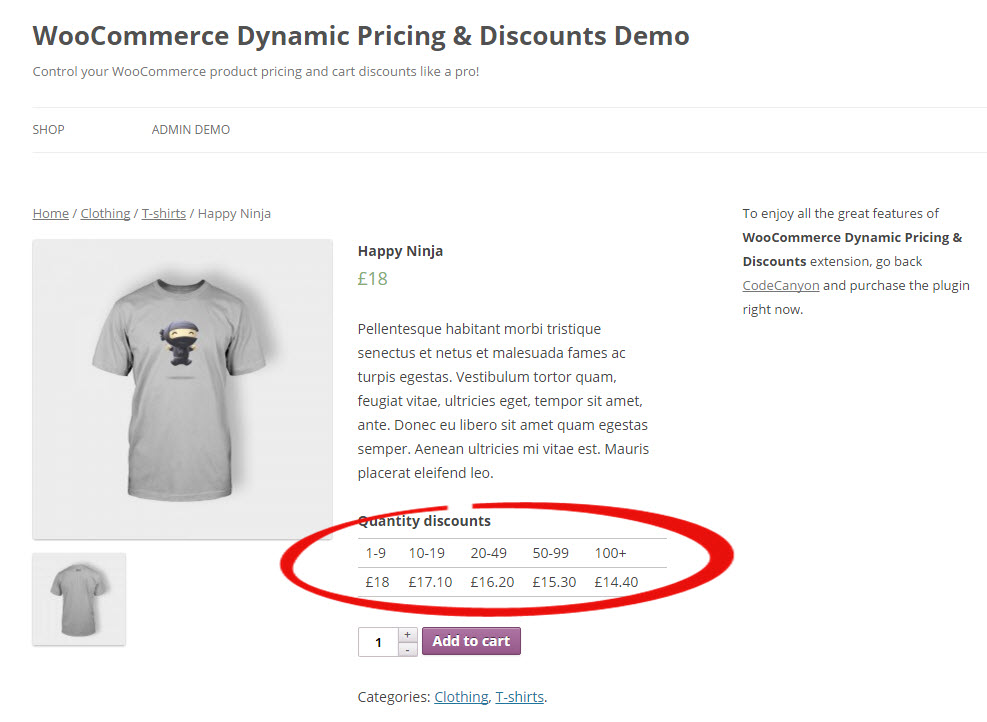Image resolution: width=987 pixels, height=722 pixels.
Task: Click the main Happy Ninja t-shirt image
Action: tap(182, 389)
